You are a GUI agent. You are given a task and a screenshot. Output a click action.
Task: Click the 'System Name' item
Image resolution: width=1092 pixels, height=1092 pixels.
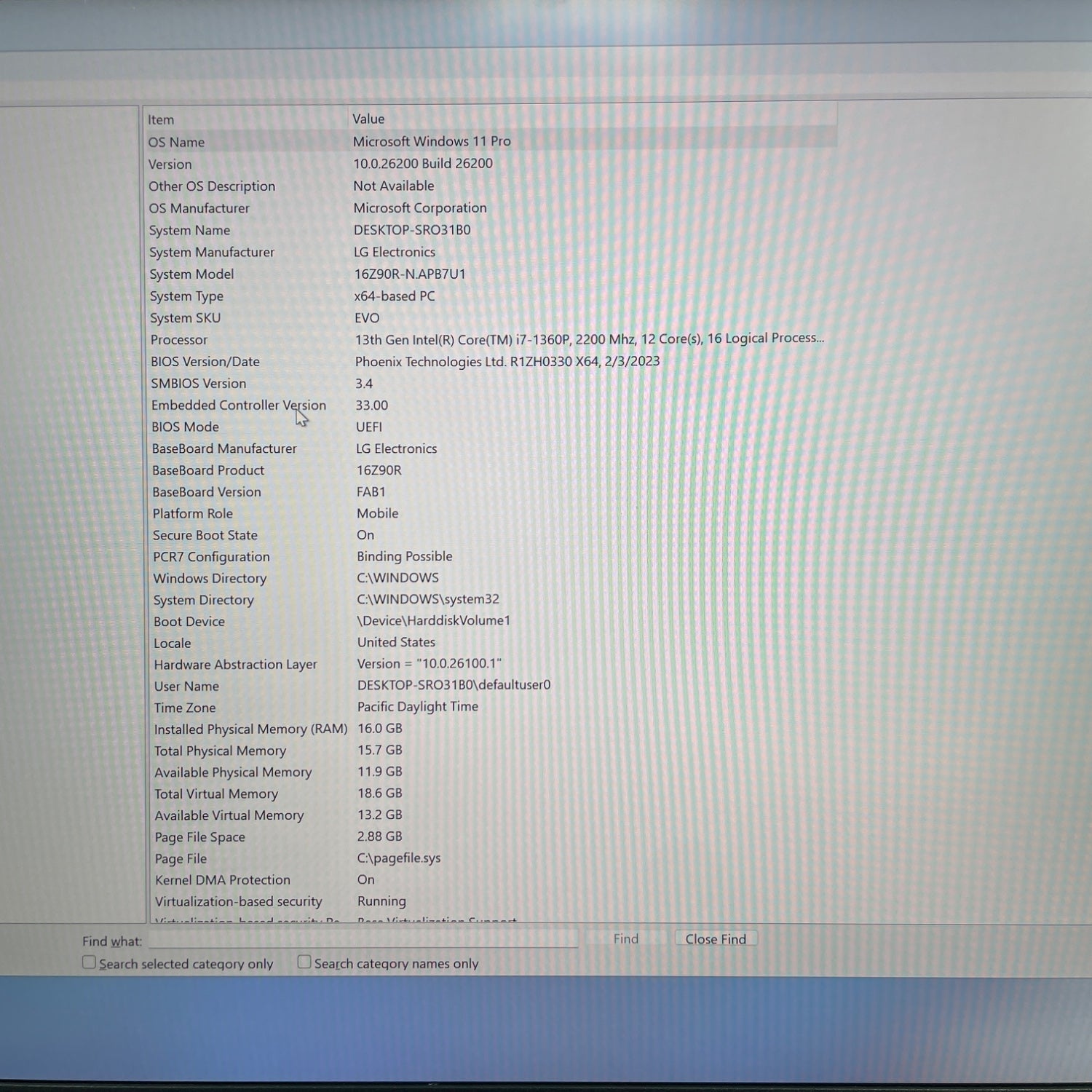(189, 230)
